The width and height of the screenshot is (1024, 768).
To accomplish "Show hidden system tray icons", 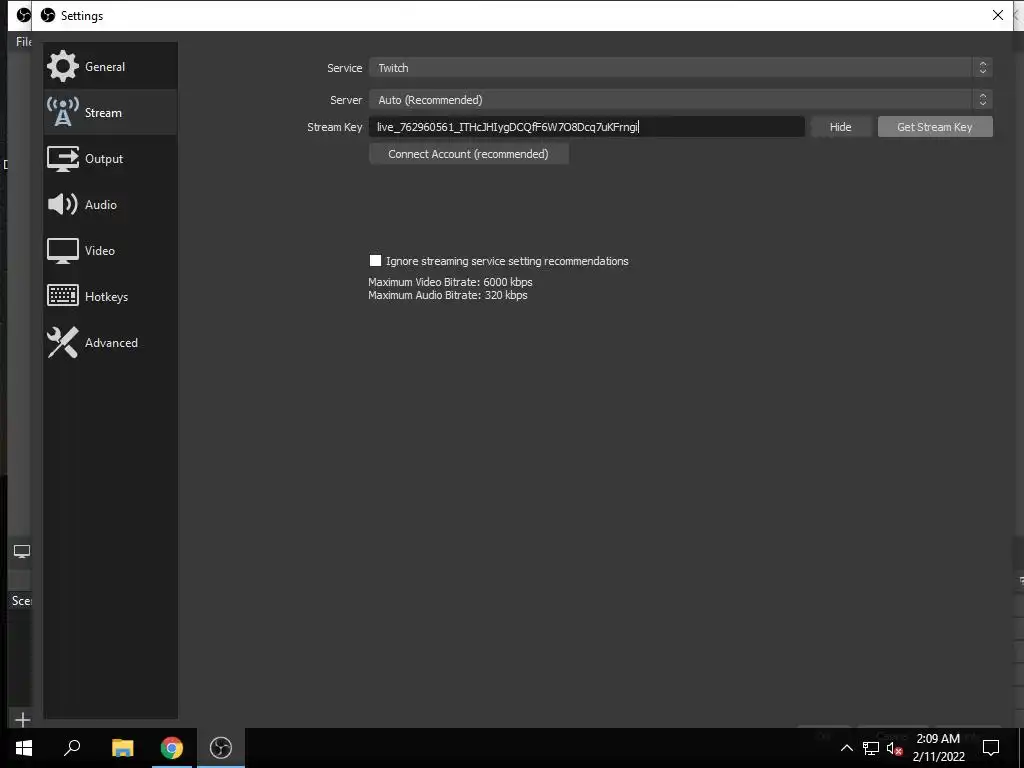I will pos(846,748).
